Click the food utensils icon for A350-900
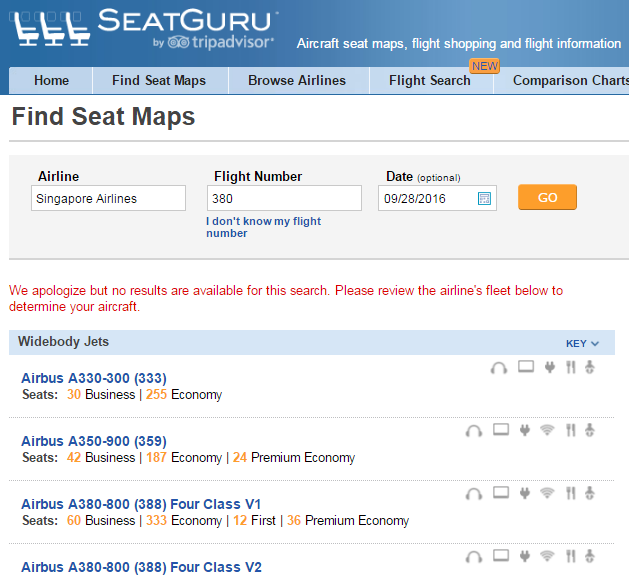 tap(570, 431)
